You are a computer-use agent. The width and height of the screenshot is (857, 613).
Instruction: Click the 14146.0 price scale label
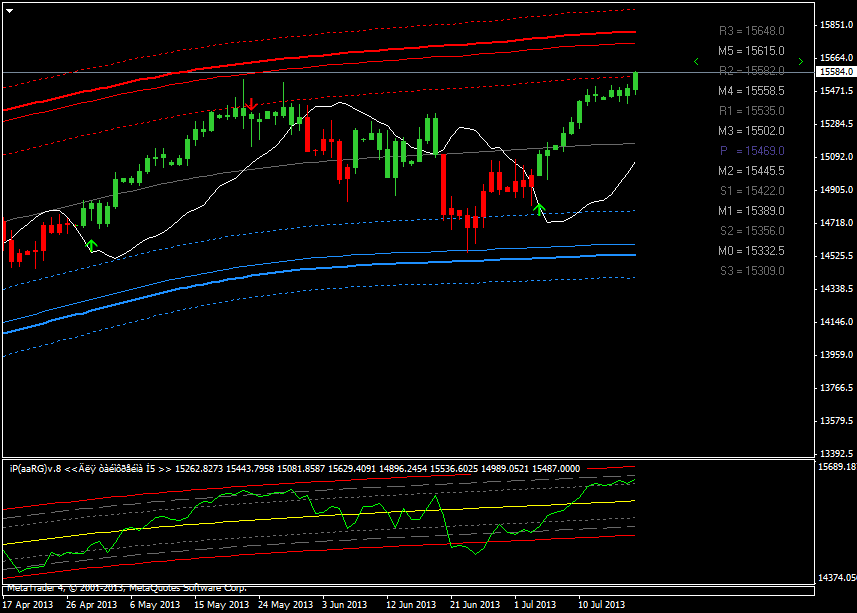836,322
